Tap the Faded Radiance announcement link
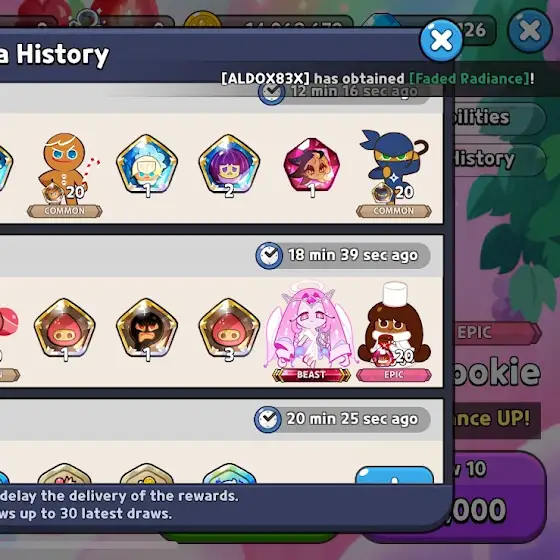560x560 pixels. (471, 78)
